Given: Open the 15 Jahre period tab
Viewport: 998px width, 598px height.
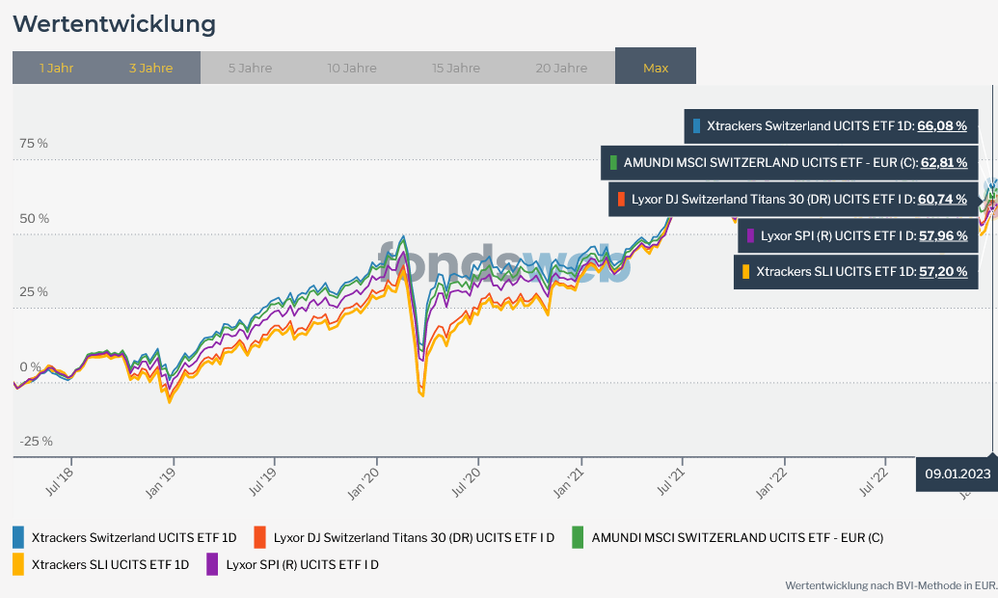Looking at the screenshot, I should click(x=456, y=68).
